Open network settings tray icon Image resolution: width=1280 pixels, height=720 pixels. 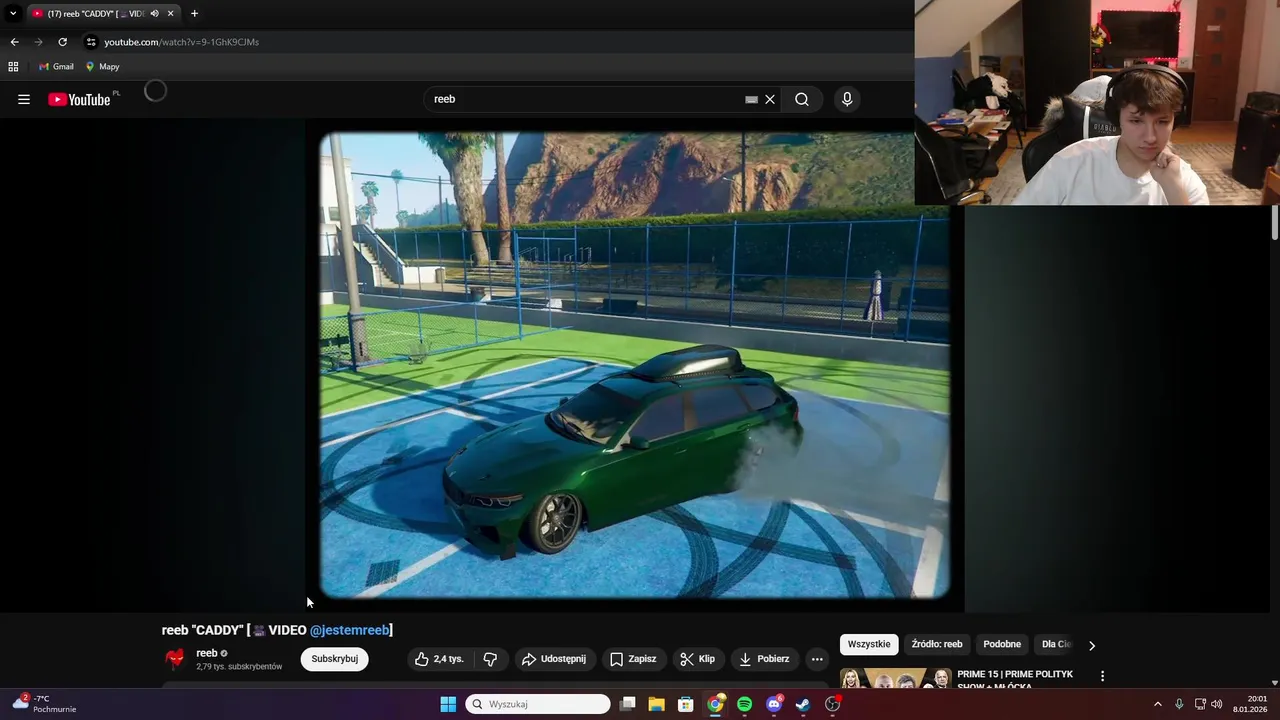1200,704
